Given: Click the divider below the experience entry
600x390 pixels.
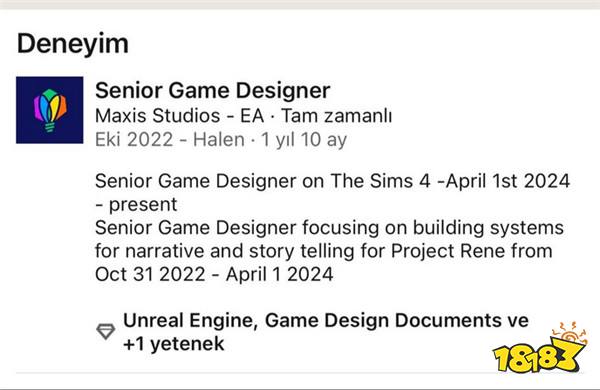Looking at the screenshot, I should (x=300, y=372).
